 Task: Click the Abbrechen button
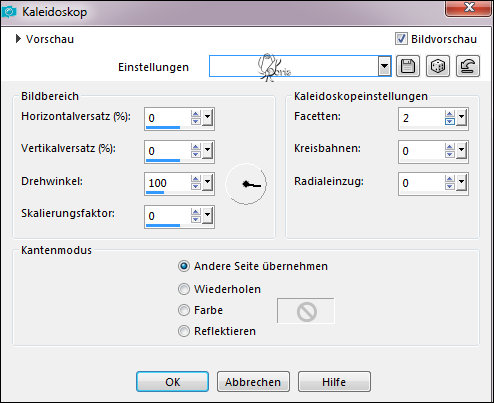(x=253, y=382)
